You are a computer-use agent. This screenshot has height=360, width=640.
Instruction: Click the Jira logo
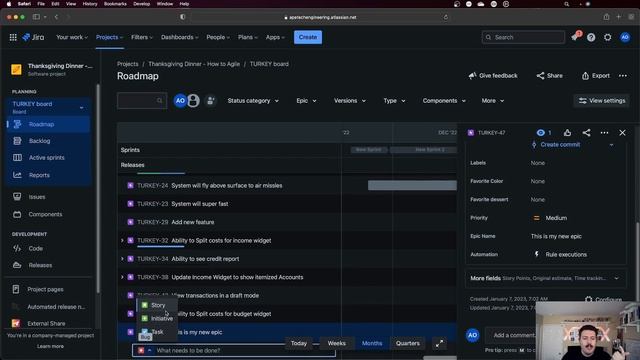33,37
